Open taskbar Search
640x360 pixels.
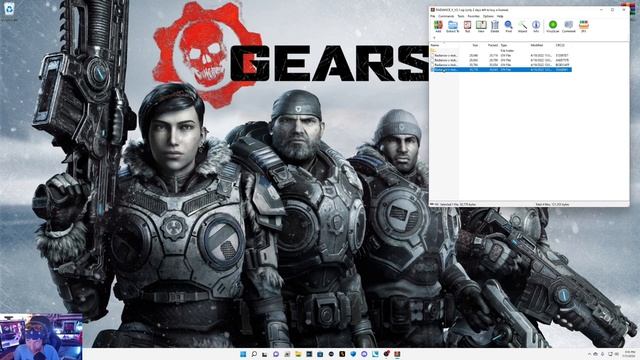click(254, 354)
